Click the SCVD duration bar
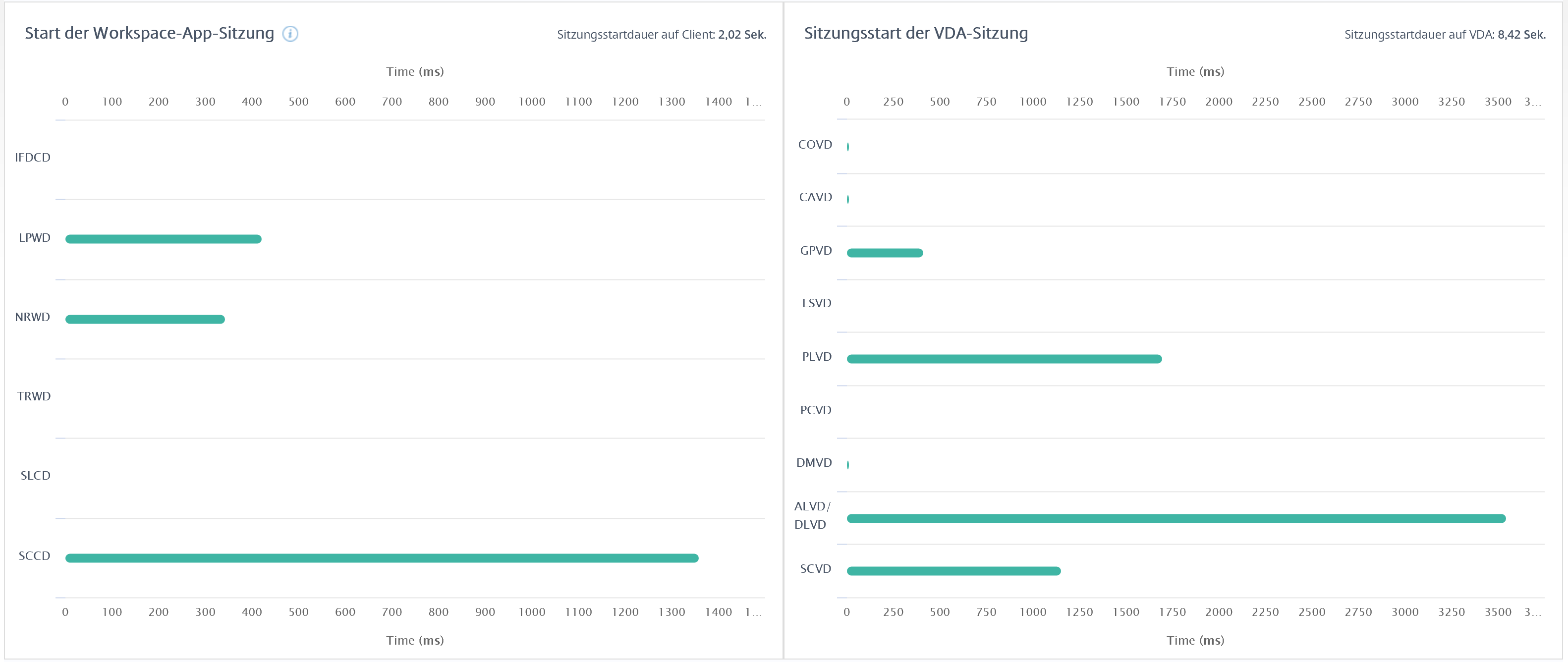The height and width of the screenshot is (662, 1568). point(953,571)
